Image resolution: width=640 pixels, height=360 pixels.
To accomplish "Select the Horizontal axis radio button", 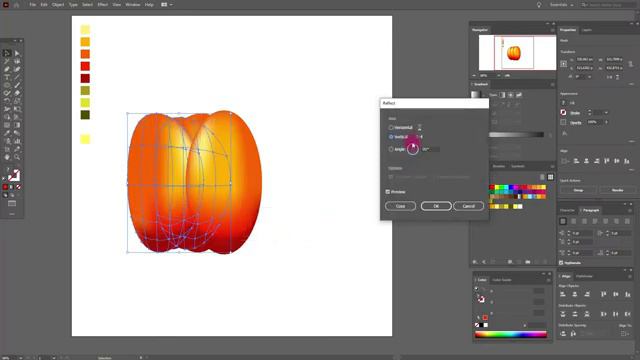I will [x=391, y=128].
